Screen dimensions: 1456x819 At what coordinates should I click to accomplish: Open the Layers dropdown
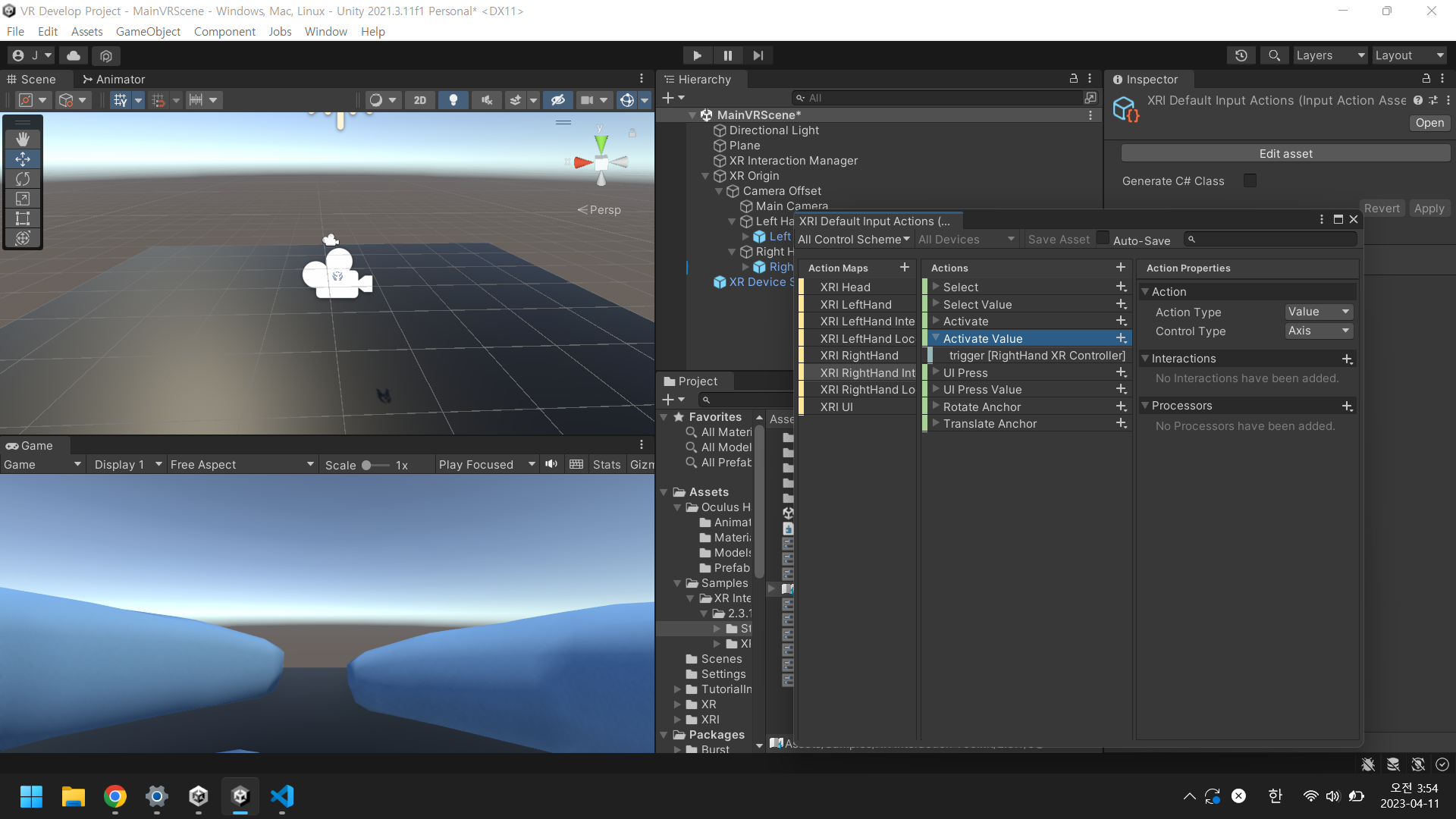1329,55
